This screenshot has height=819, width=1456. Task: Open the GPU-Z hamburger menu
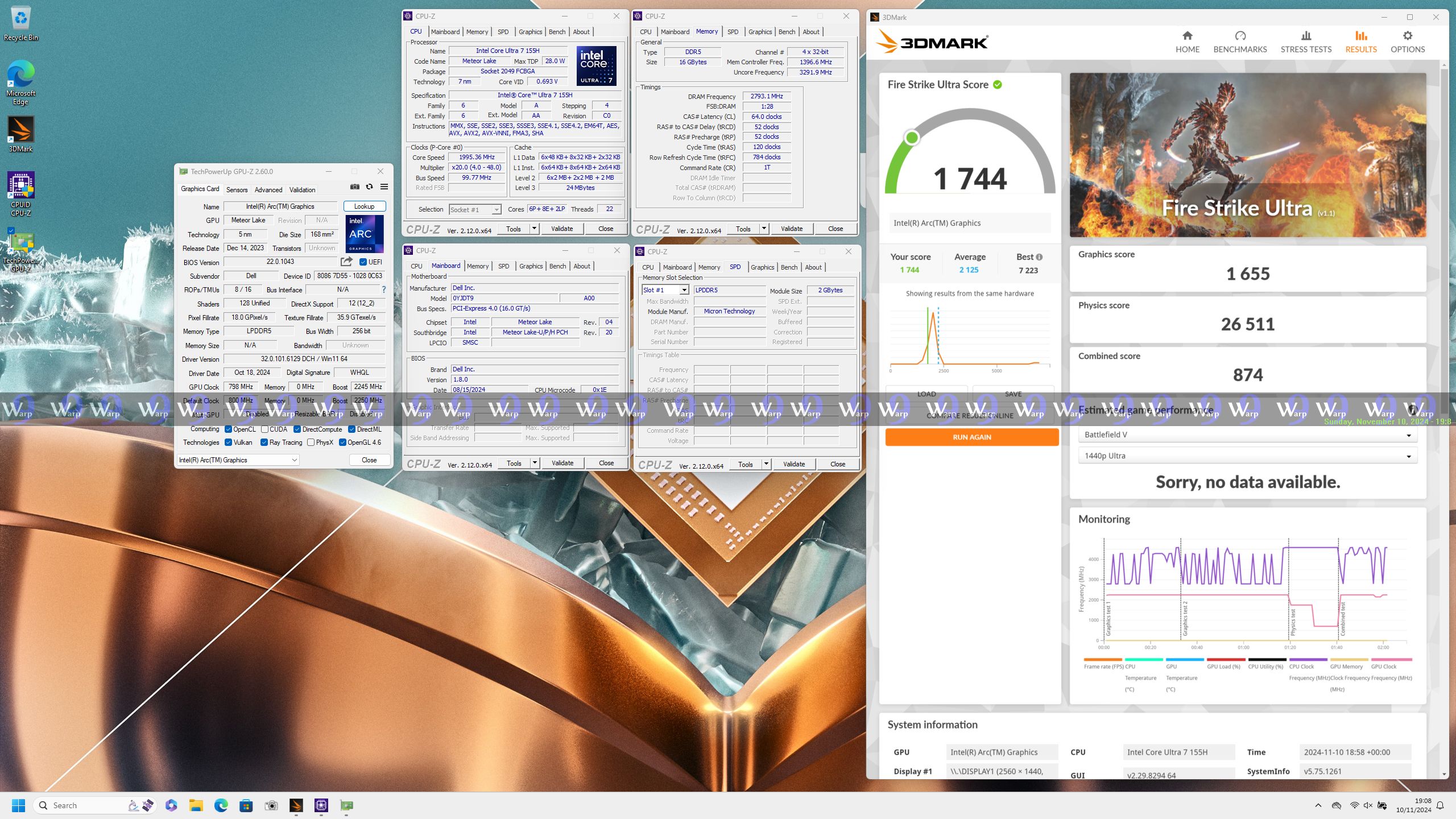(x=384, y=187)
